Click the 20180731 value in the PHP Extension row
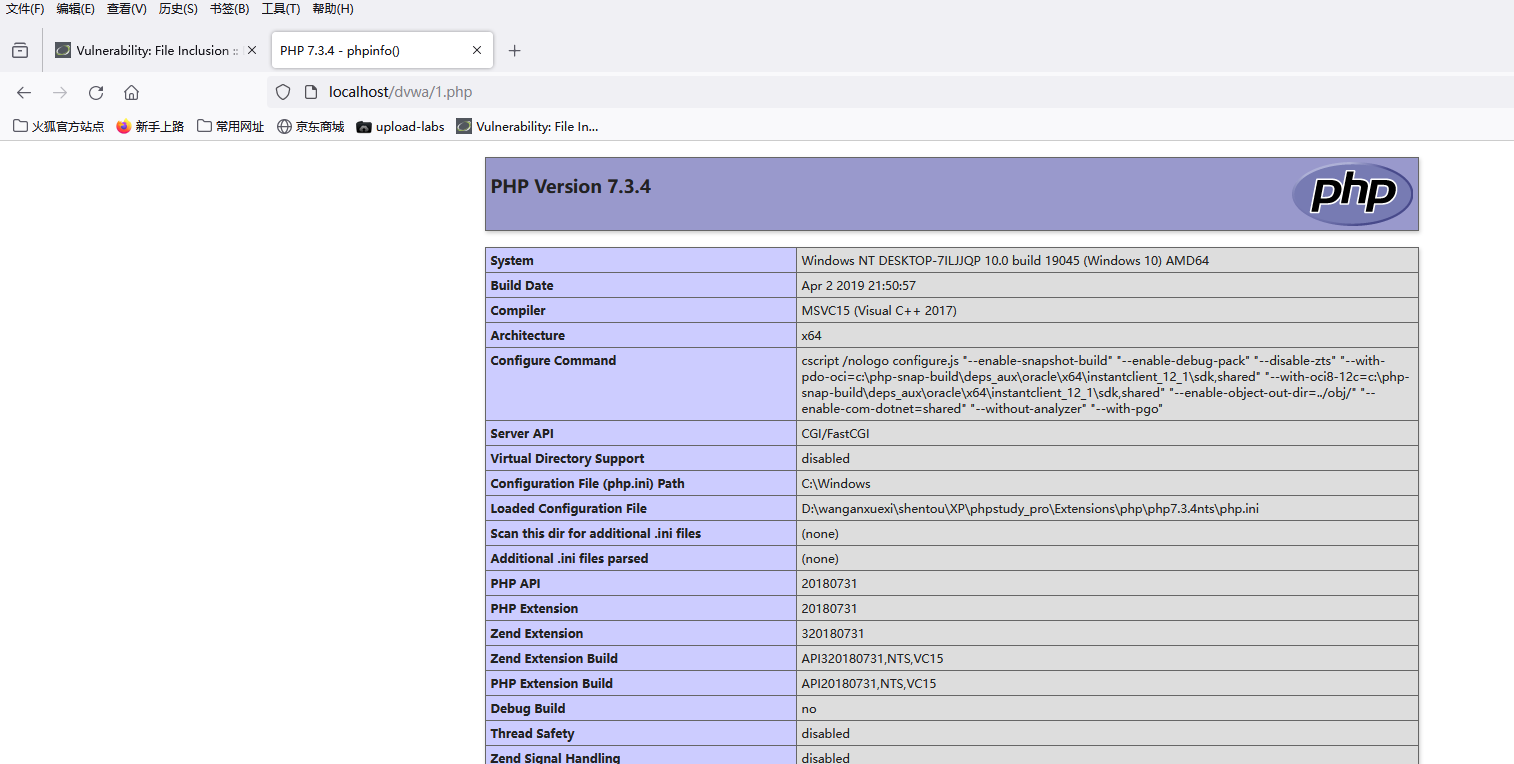The width and height of the screenshot is (1514, 764). [x=829, y=609]
